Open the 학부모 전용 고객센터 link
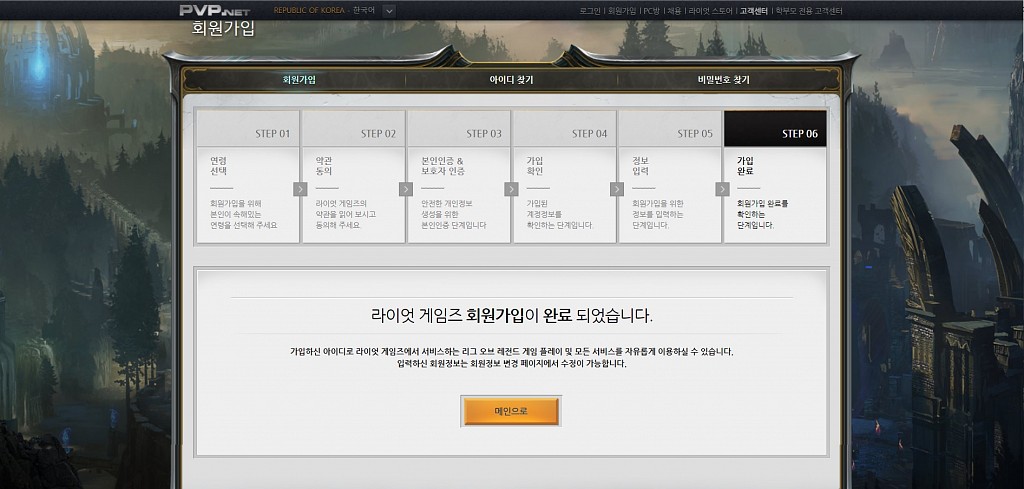Image resolution: width=1024 pixels, height=489 pixels. coord(808,11)
